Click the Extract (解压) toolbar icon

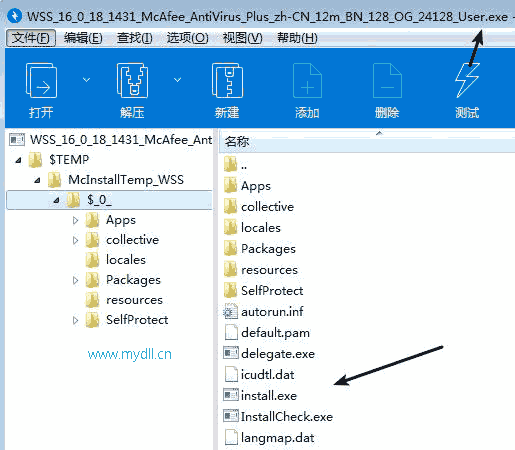coord(132,80)
